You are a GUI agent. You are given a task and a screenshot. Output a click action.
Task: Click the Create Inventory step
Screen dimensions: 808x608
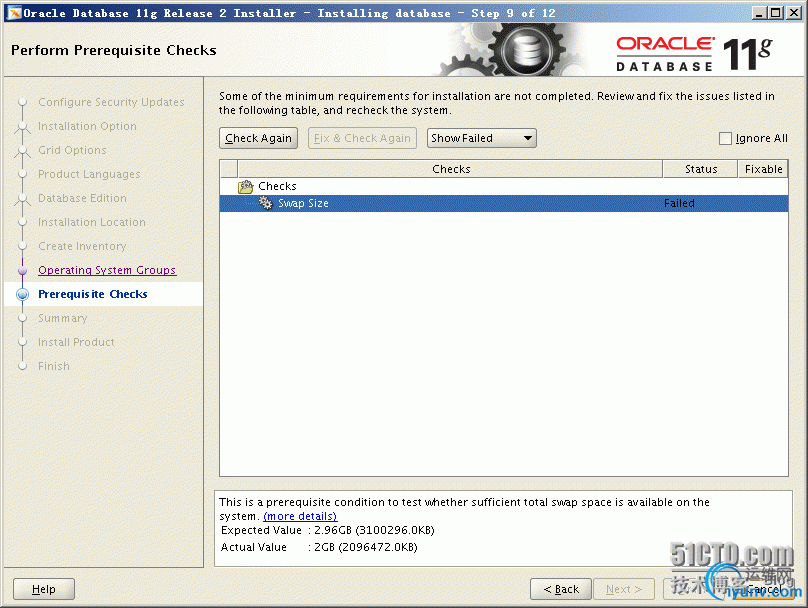pyautogui.click(x=82, y=246)
